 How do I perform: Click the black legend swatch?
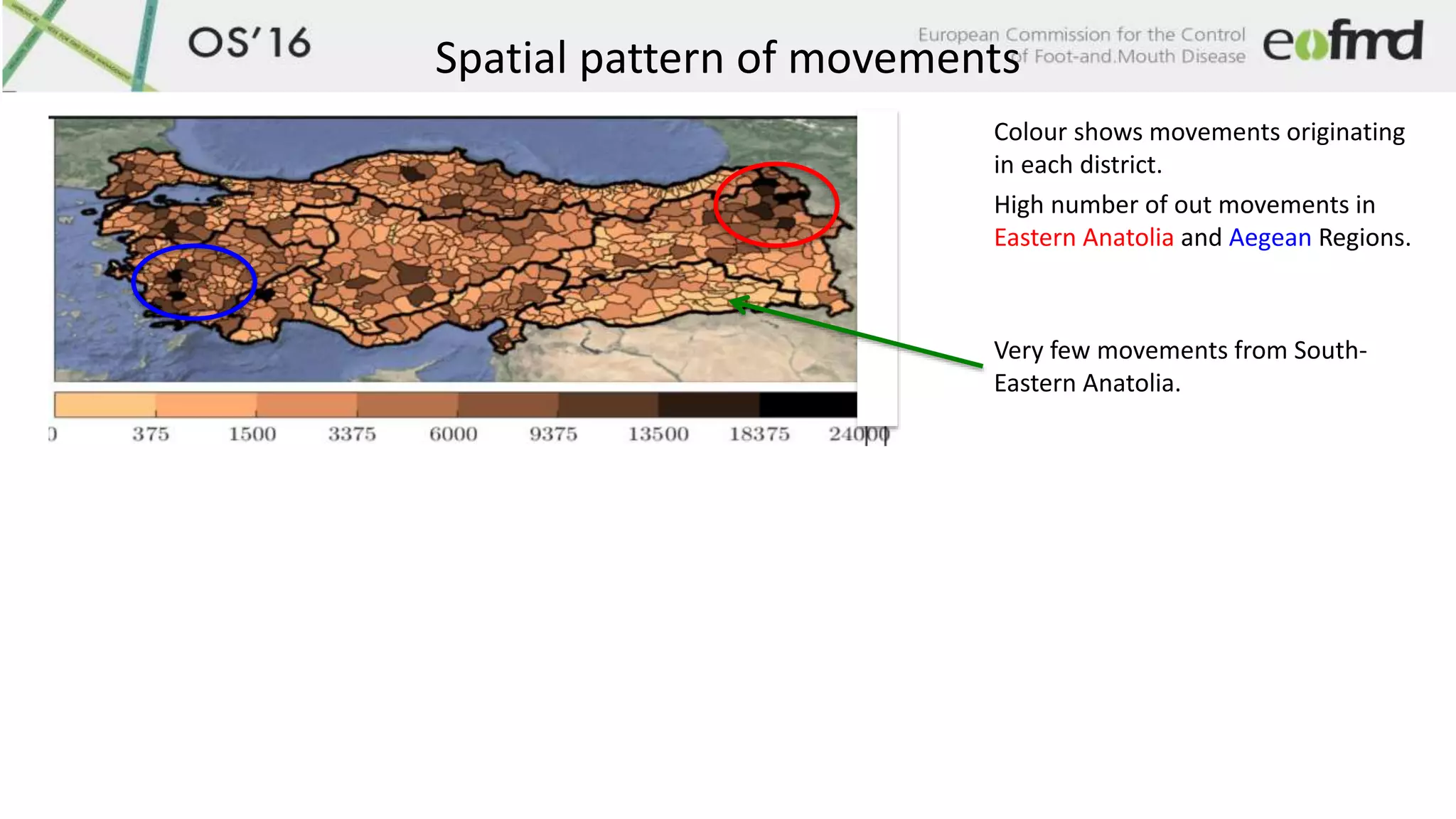808,405
